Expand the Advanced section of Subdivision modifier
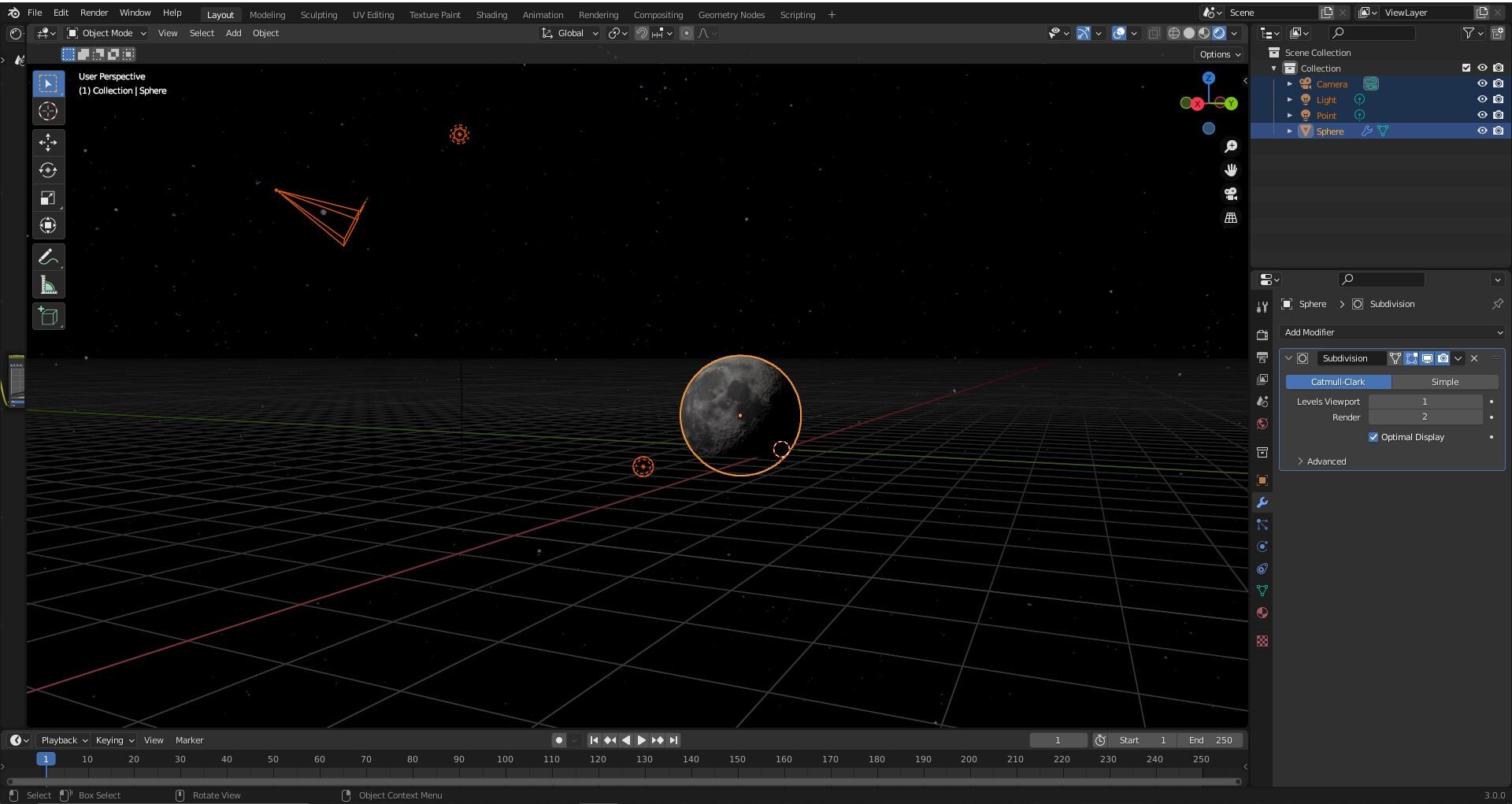Image resolution: width=1512 pixels, height=804 pixels. point(1324,461)
